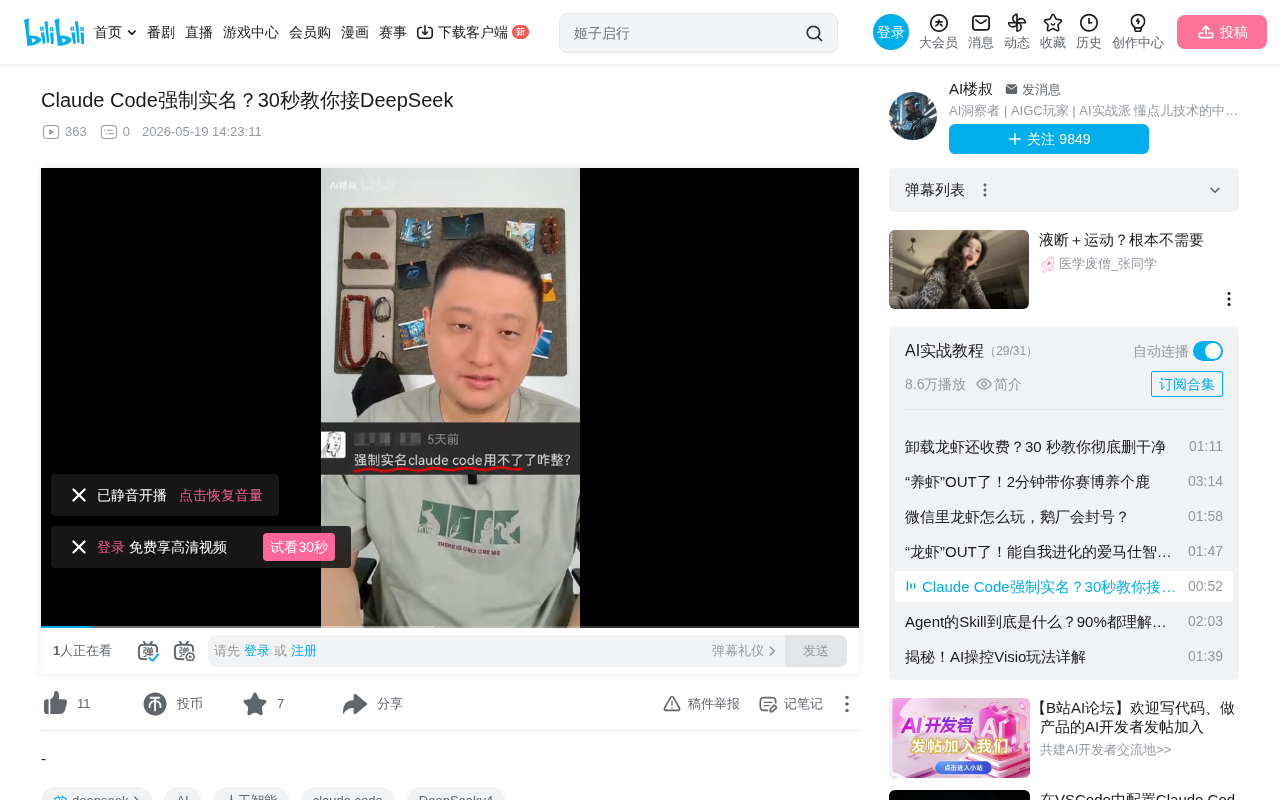This screenshot has height=800, width=1280.
Task: Seek along the video progress bar
Action: click(450, 627)
